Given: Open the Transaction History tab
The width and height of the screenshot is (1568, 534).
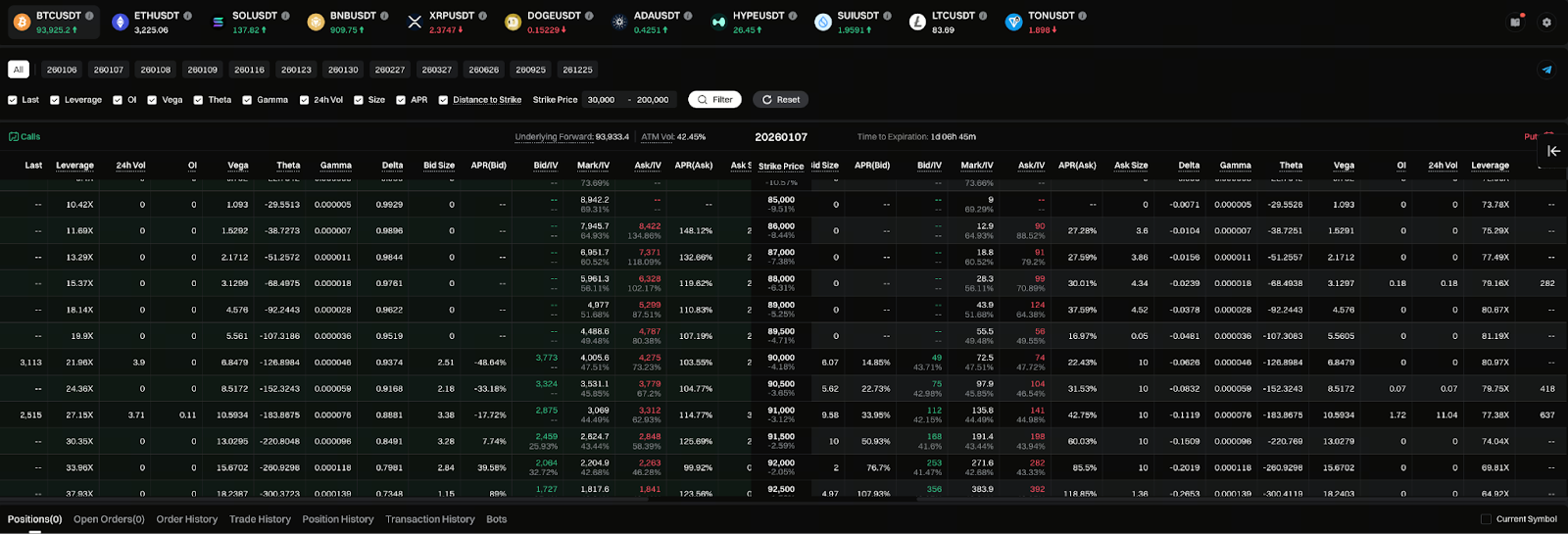Looking at the screenshot, I should [429, 519].
